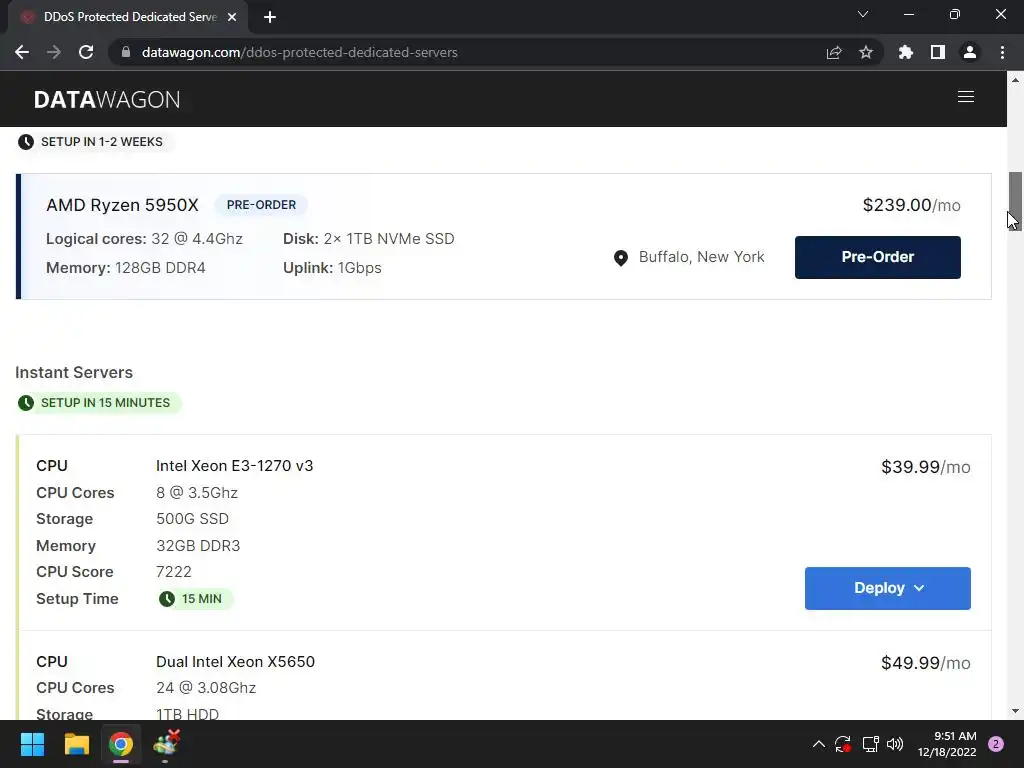
Task: Click Buffalo, New York location text
Action: click(x=701, y=257)
